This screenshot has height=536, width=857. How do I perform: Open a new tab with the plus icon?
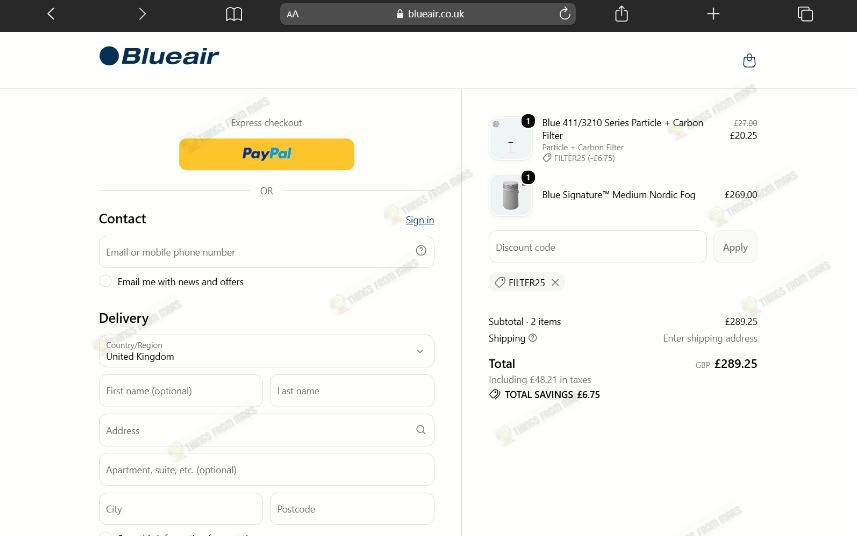pos(713,14)
